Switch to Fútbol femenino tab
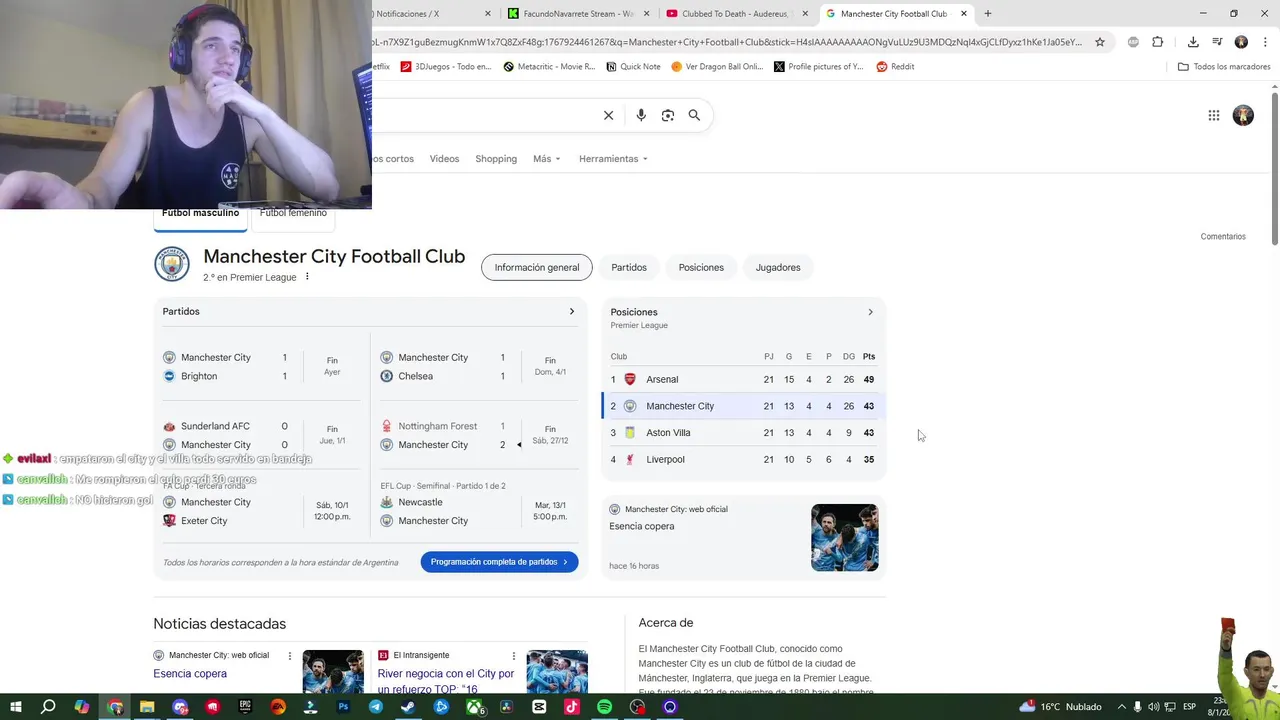This screenshot has height=720, width=1280. pos(293,213)
